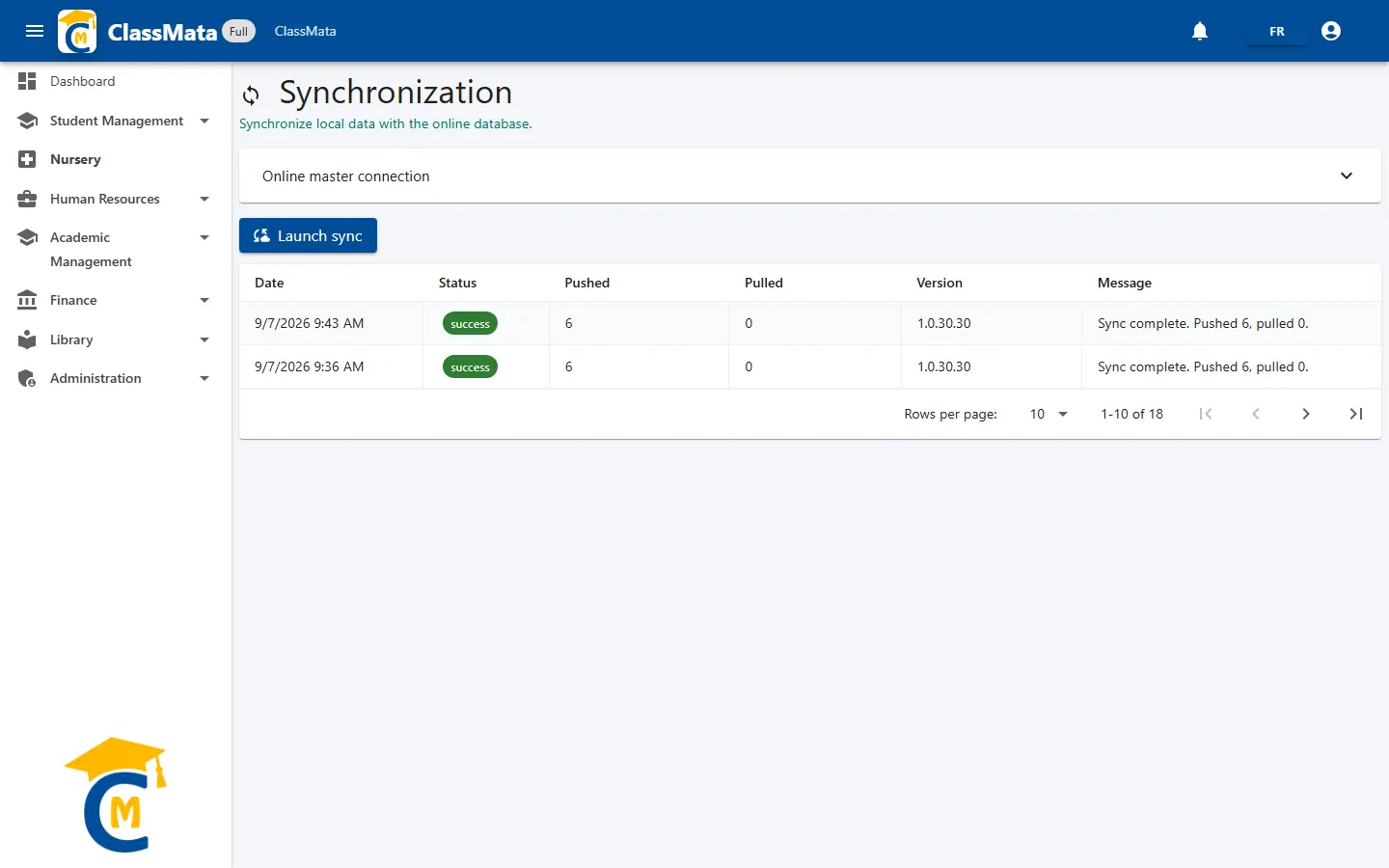Go to the next page
This screenshot has height=868, width=1389.
[1306, 414]
